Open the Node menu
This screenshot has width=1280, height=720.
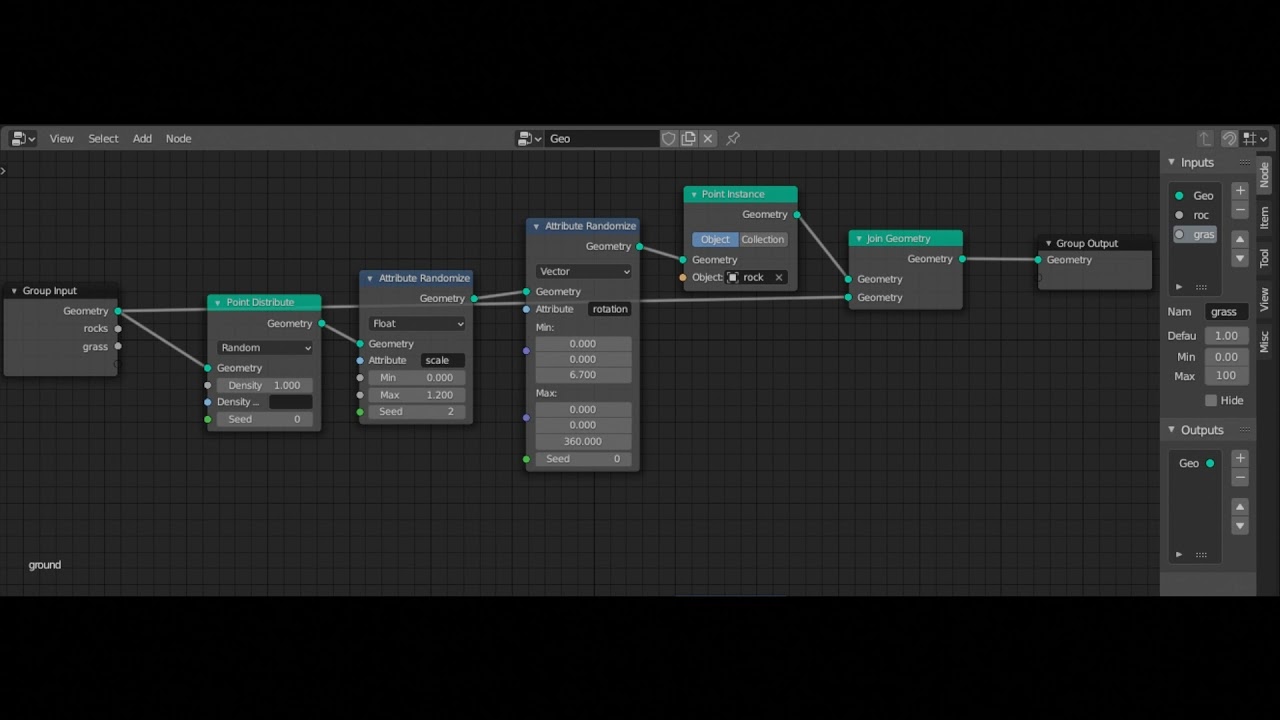tap(178, 139)
